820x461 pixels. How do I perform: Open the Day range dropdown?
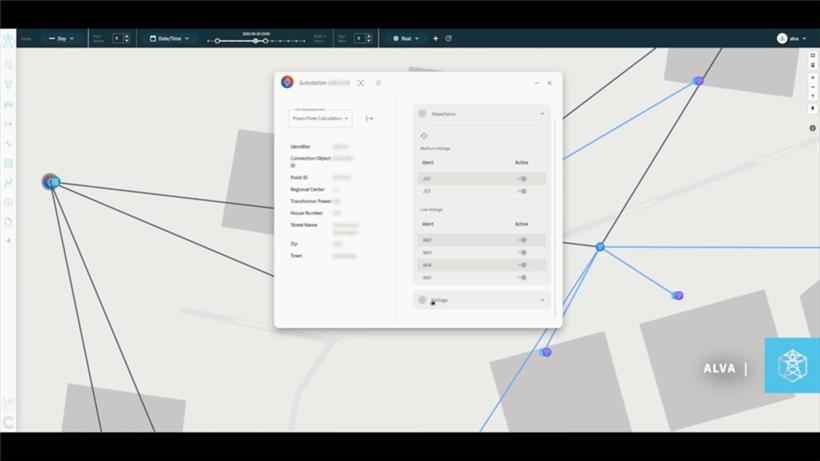click(61, 38)
